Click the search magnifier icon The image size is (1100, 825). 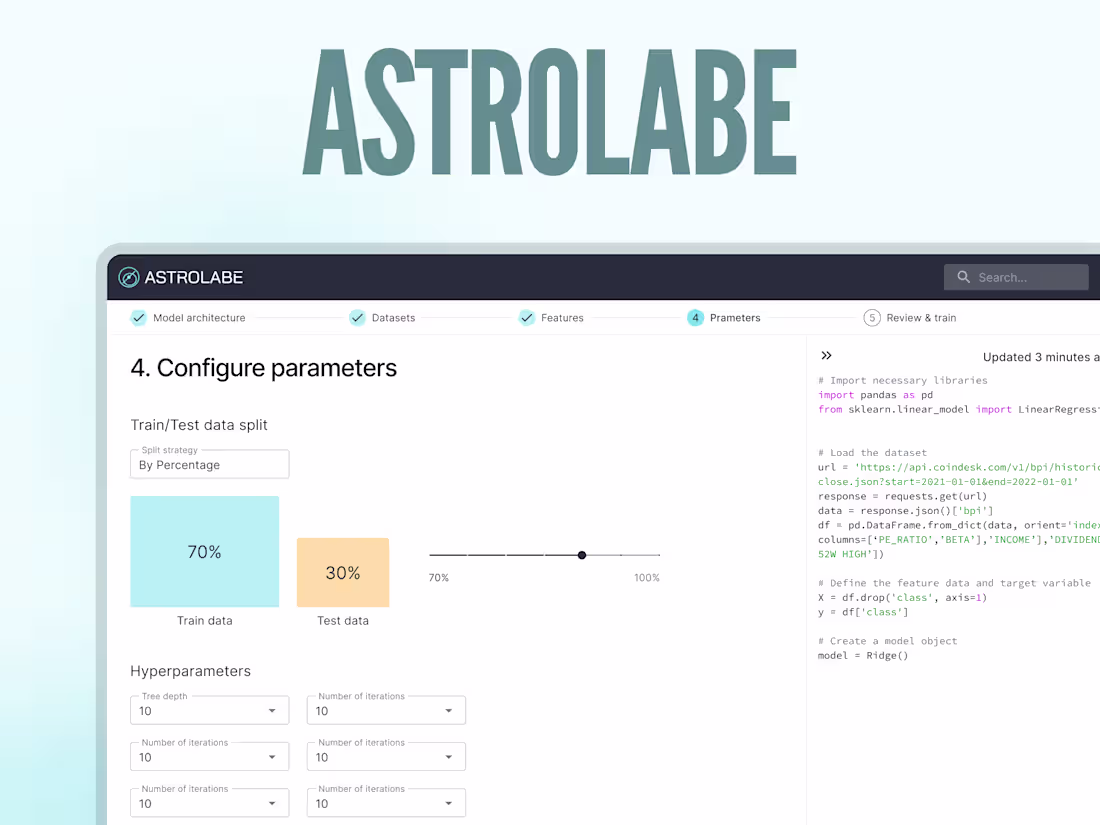(963, 277)
